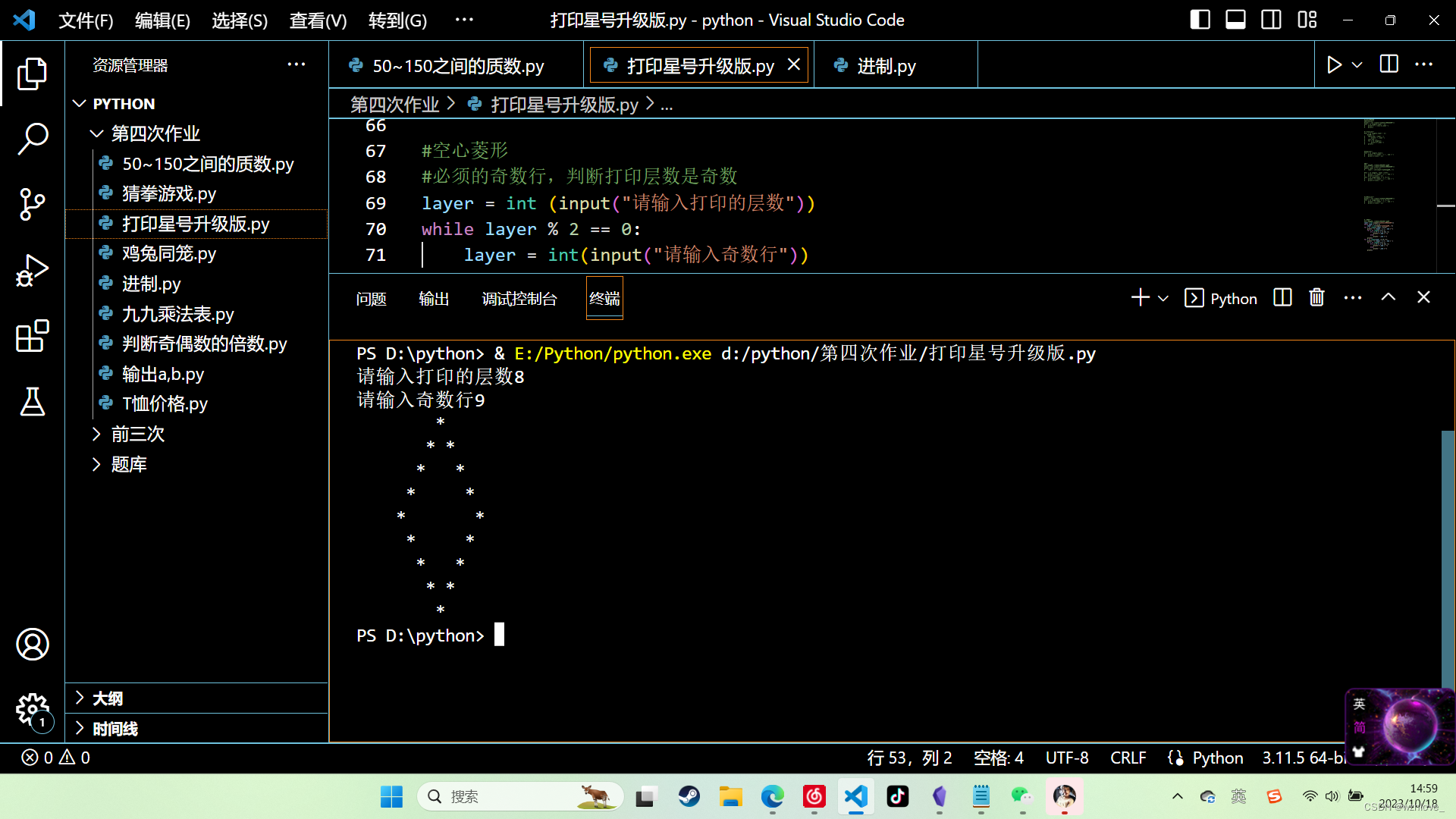Screen dimensions: 1456x819
Task: Collapse the PYTHON workspace folder
Action: (x=197, y=104)
